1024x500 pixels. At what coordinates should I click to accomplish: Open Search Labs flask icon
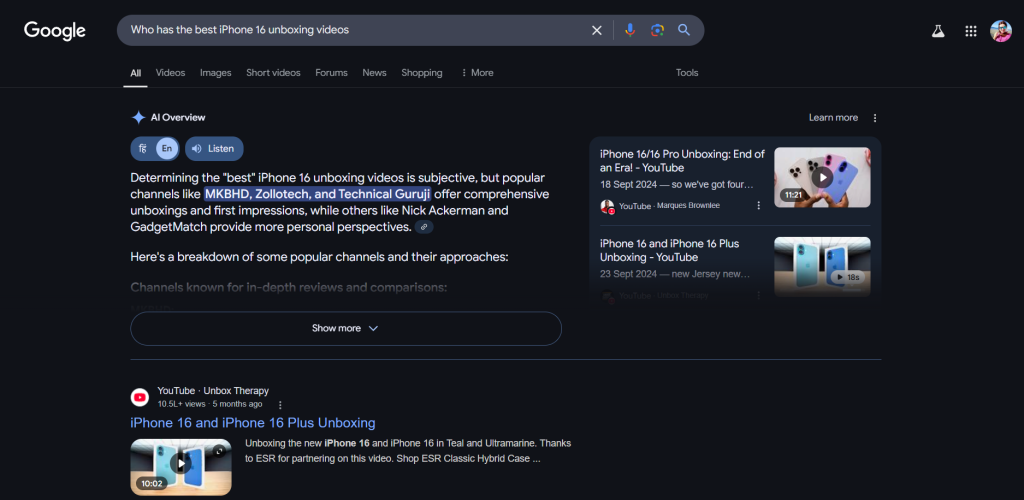click(x=938, y=31)
